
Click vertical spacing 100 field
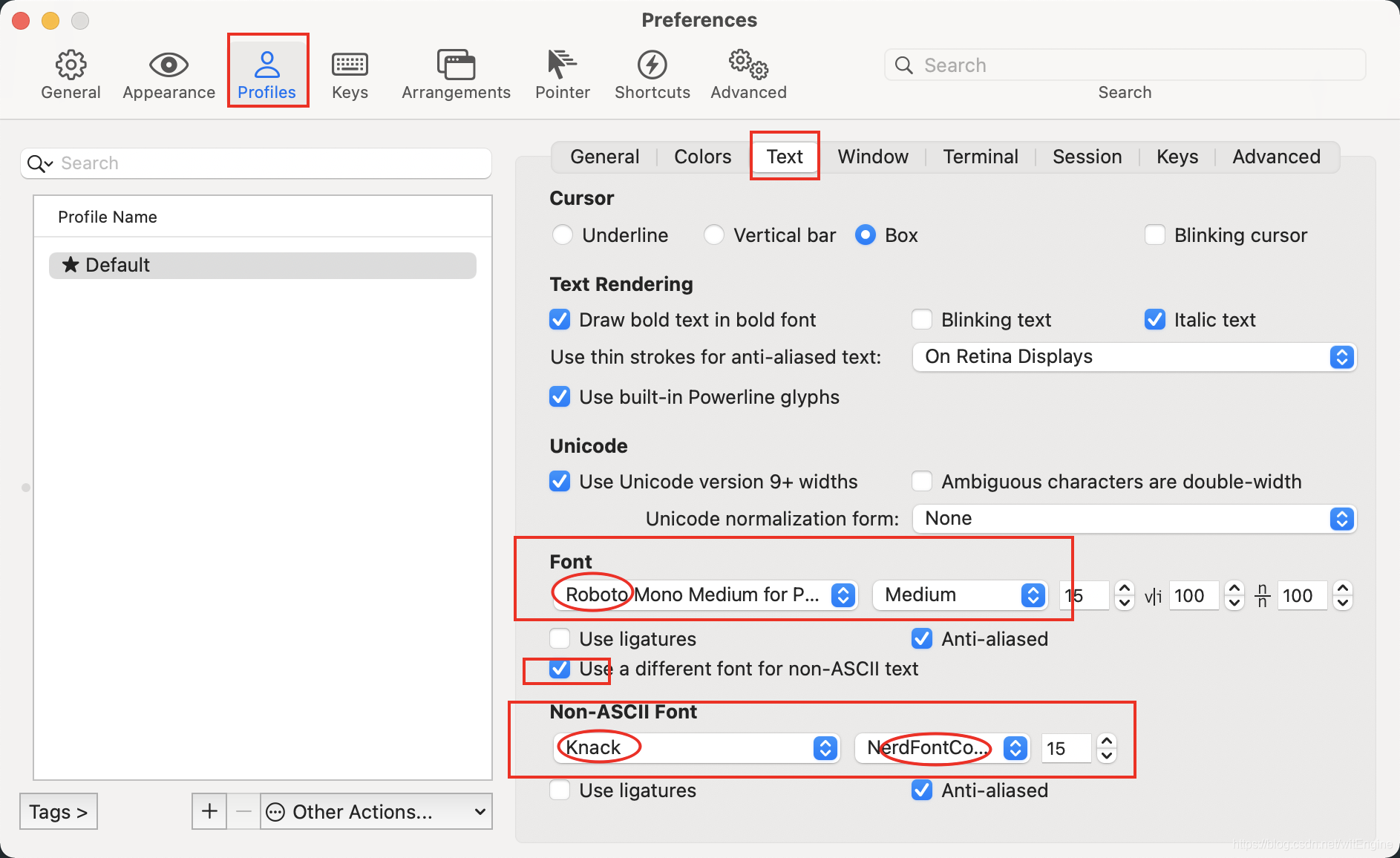coord(1303,595)
